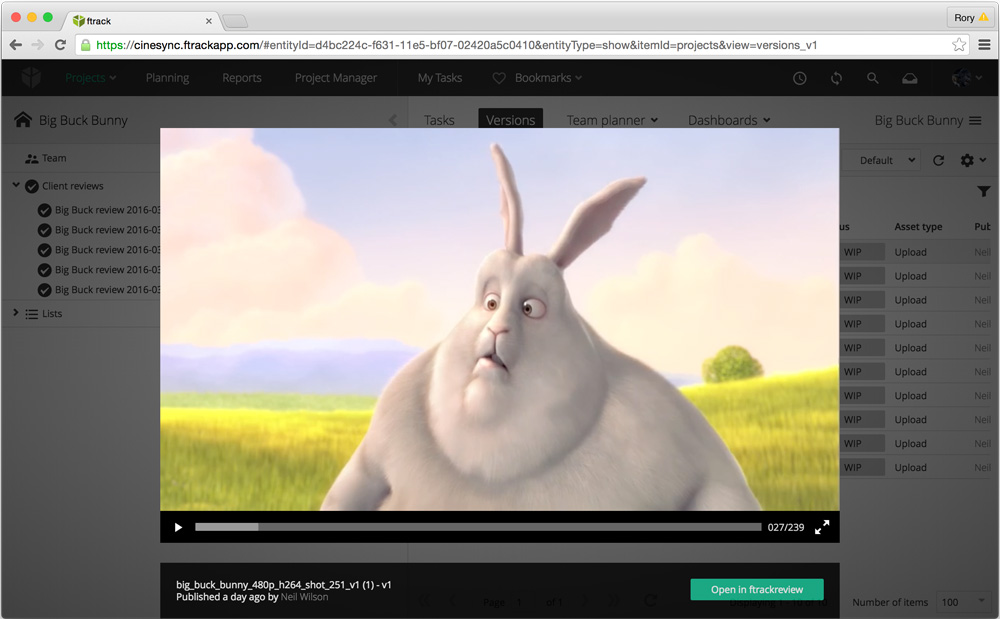Select the Versions tab
This screenshot has height=619, width=1000.
510,119
